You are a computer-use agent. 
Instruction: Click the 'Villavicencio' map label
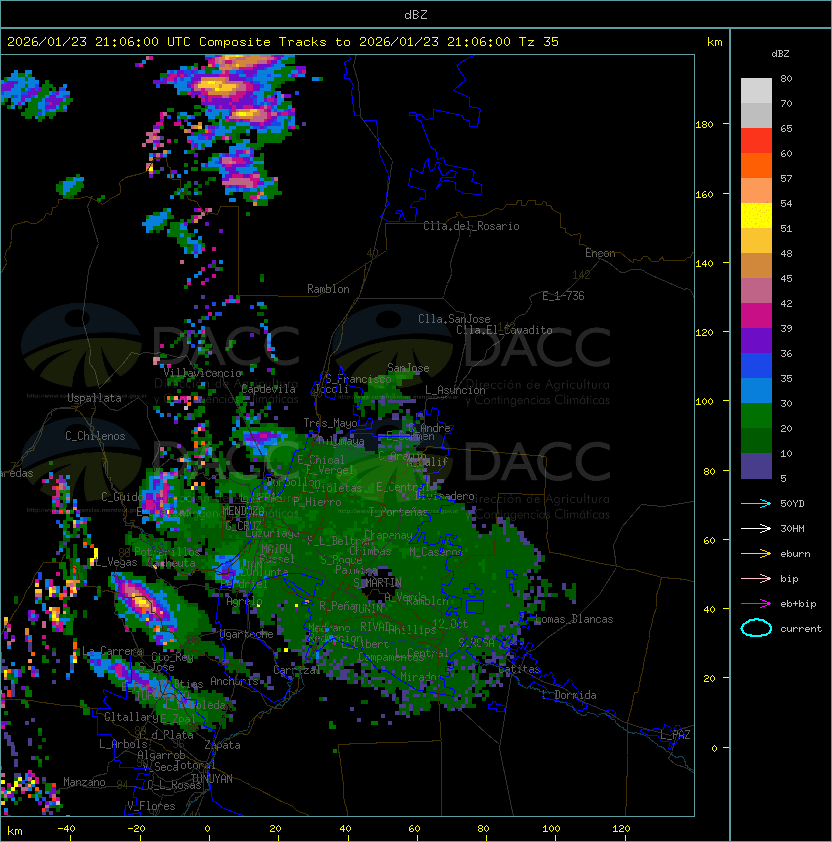pyautogui.click(x=202, y=373)
